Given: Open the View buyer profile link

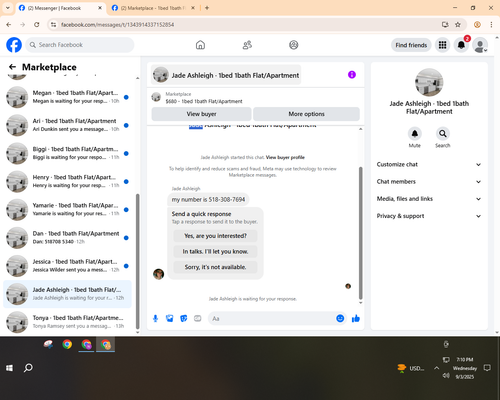Looking at the screenshot, I should coord(285,157).
